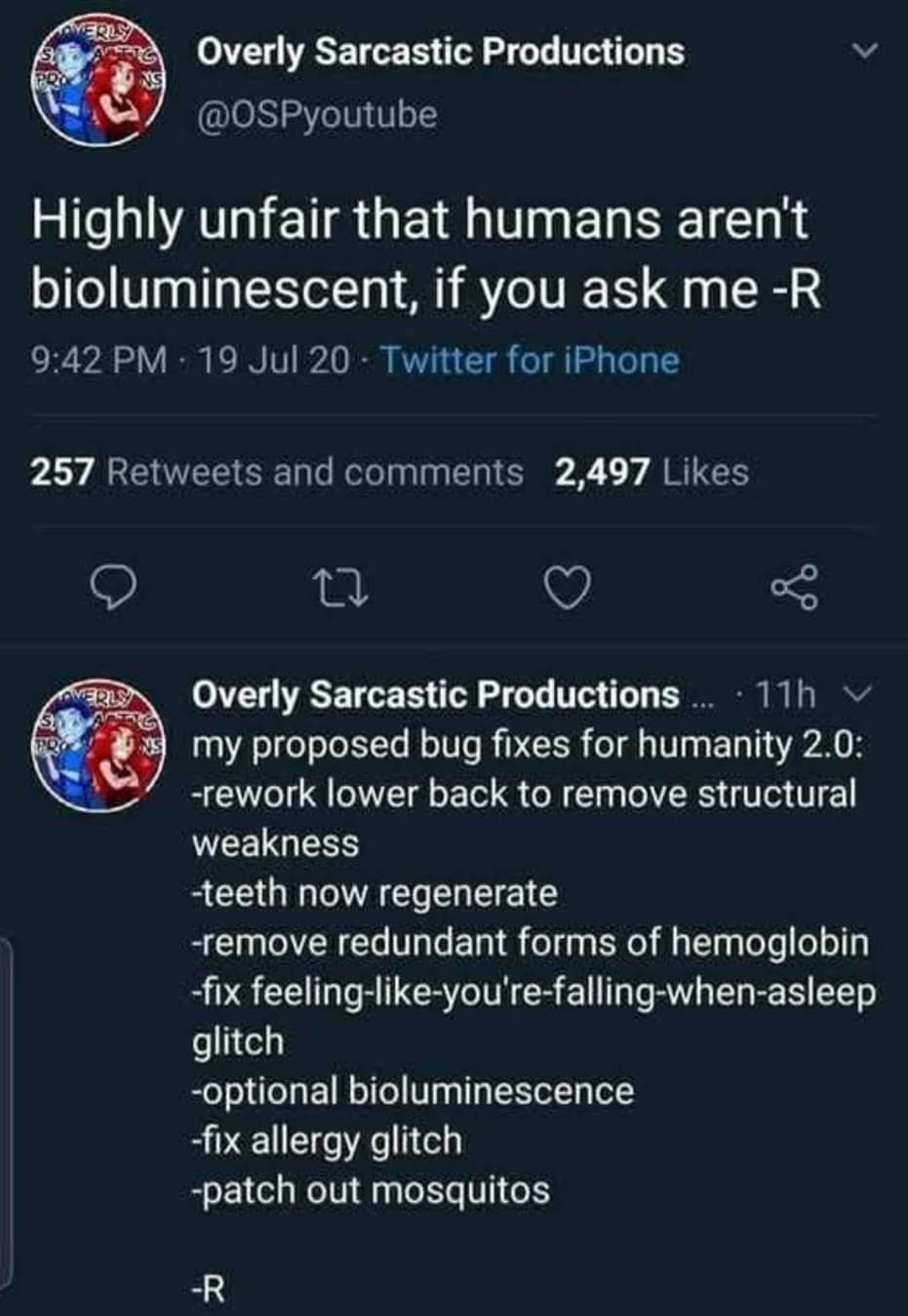Tap the tweet text about bioluminescent humans
Image resolution: width=908 pixels, height=1316 pixels.
click(425, 253)
